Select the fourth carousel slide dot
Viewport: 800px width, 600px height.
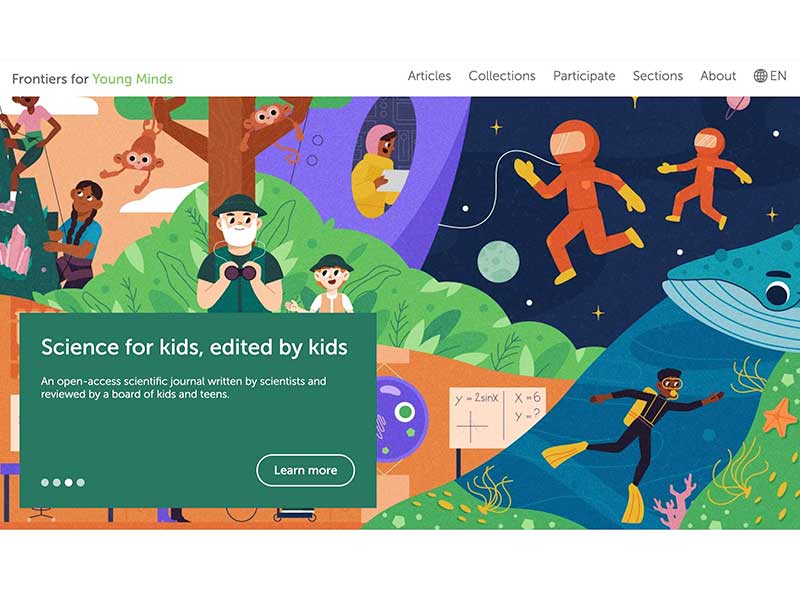tap(81, 482)
